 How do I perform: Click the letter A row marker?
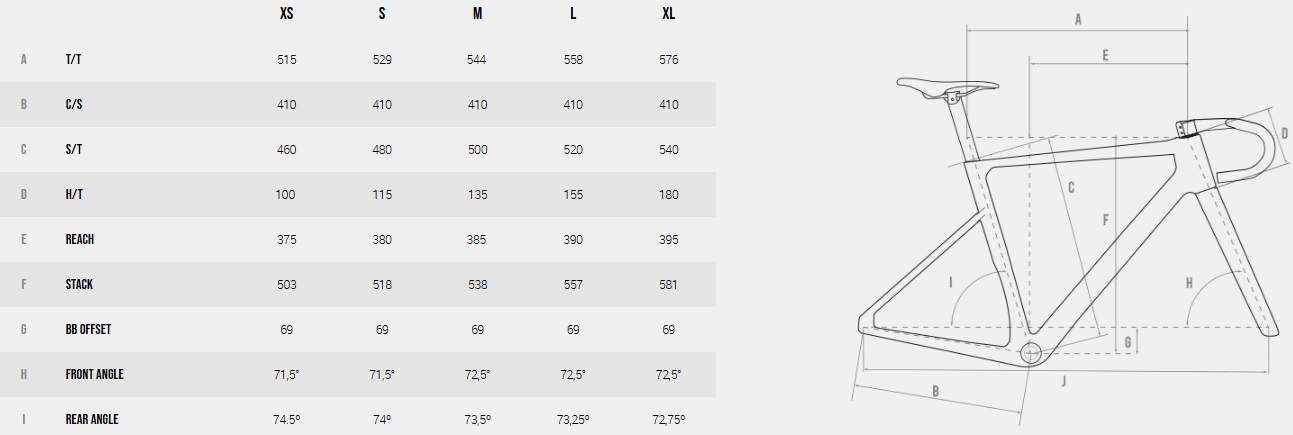click(23, 60)
